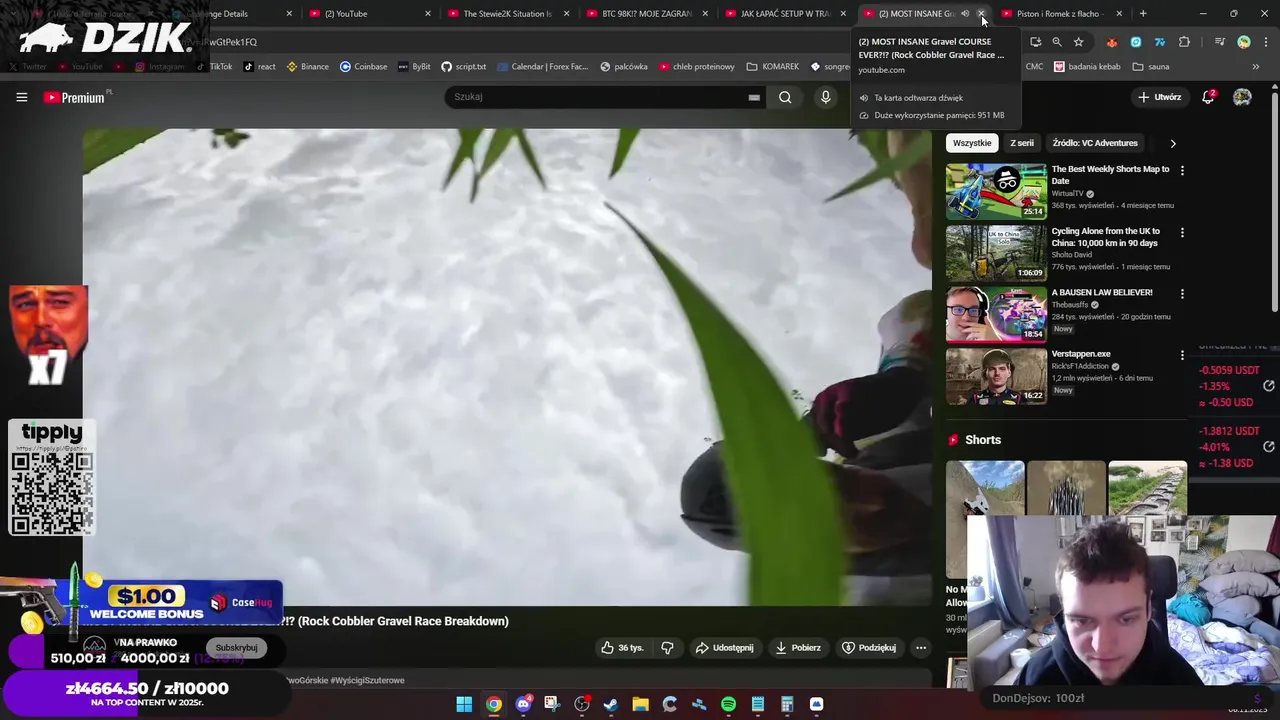Switch to BTC 98K? MOJE ZAGRANIE tab
1280x720 pixels.
point(646,14)
